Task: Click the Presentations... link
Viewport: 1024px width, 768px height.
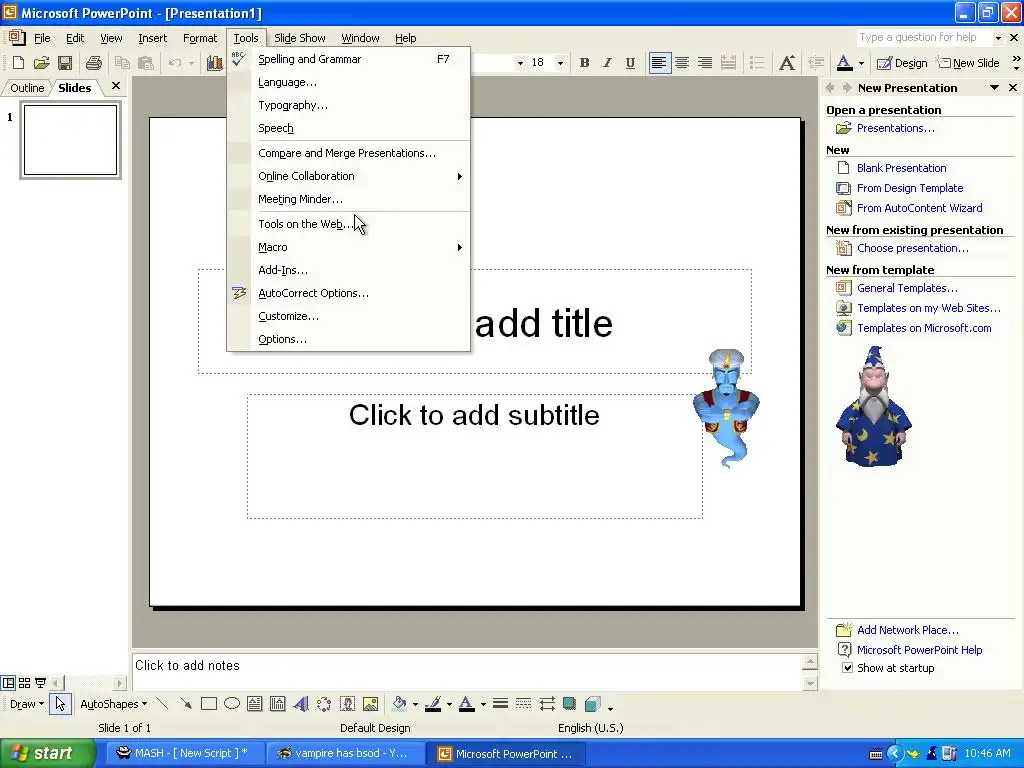Action: pos(895,128)
